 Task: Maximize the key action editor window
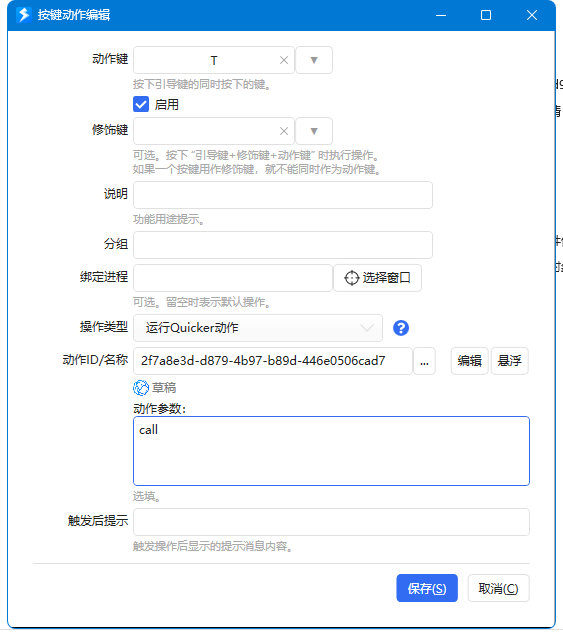pyautogui.click(x=486, y=15)
